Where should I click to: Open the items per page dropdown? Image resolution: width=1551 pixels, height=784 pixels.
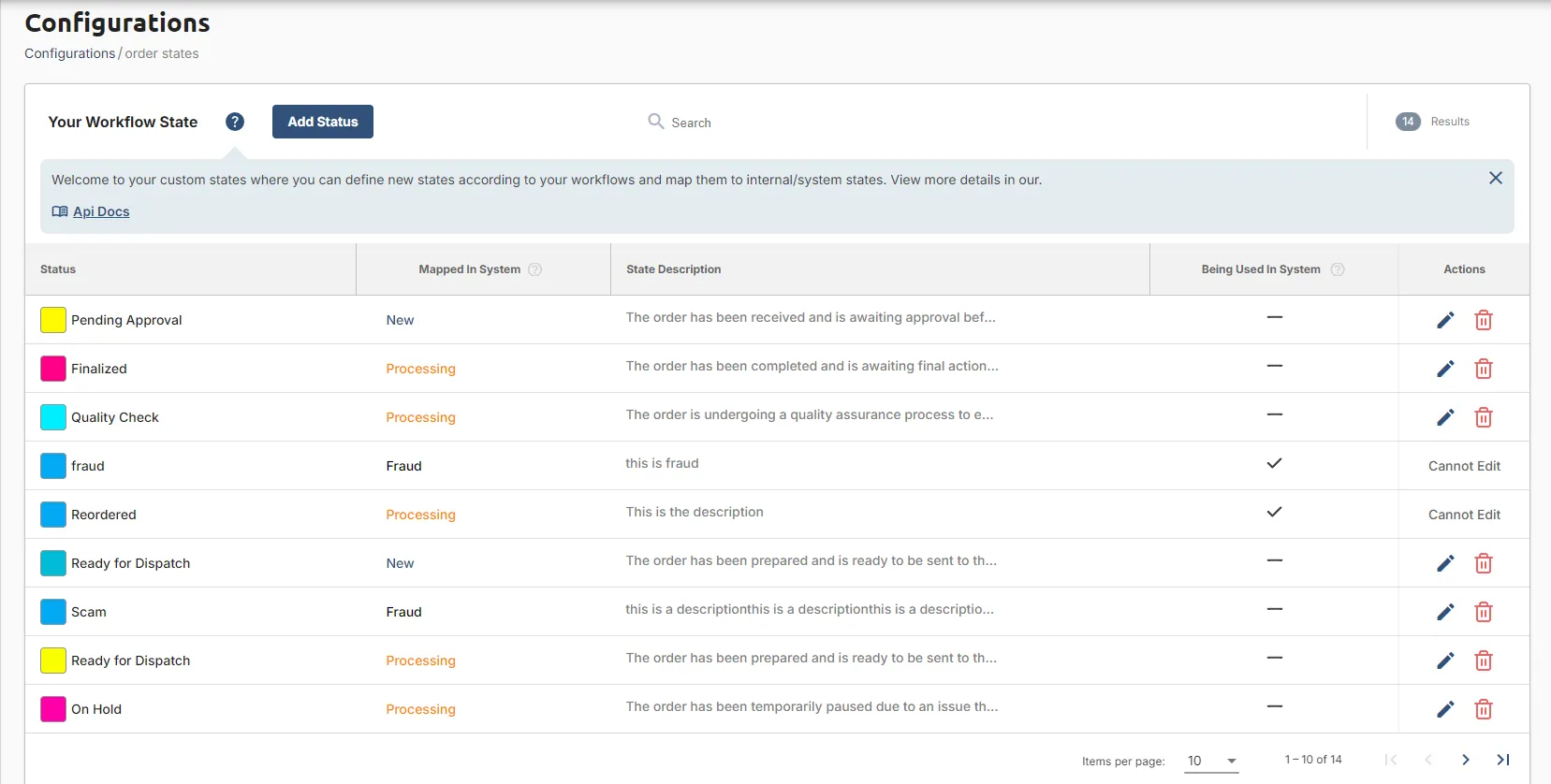point(1213,761)
